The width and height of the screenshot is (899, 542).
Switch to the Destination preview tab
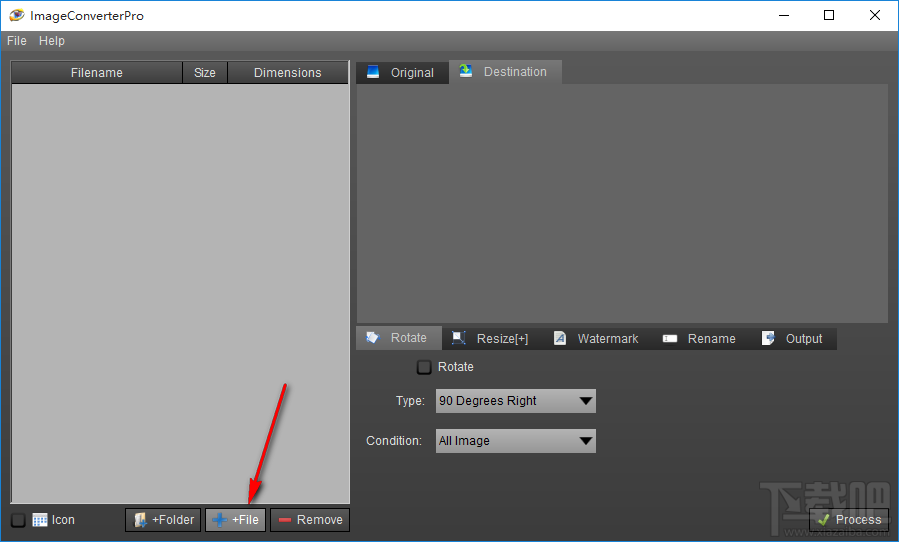[x=505, y=72]
